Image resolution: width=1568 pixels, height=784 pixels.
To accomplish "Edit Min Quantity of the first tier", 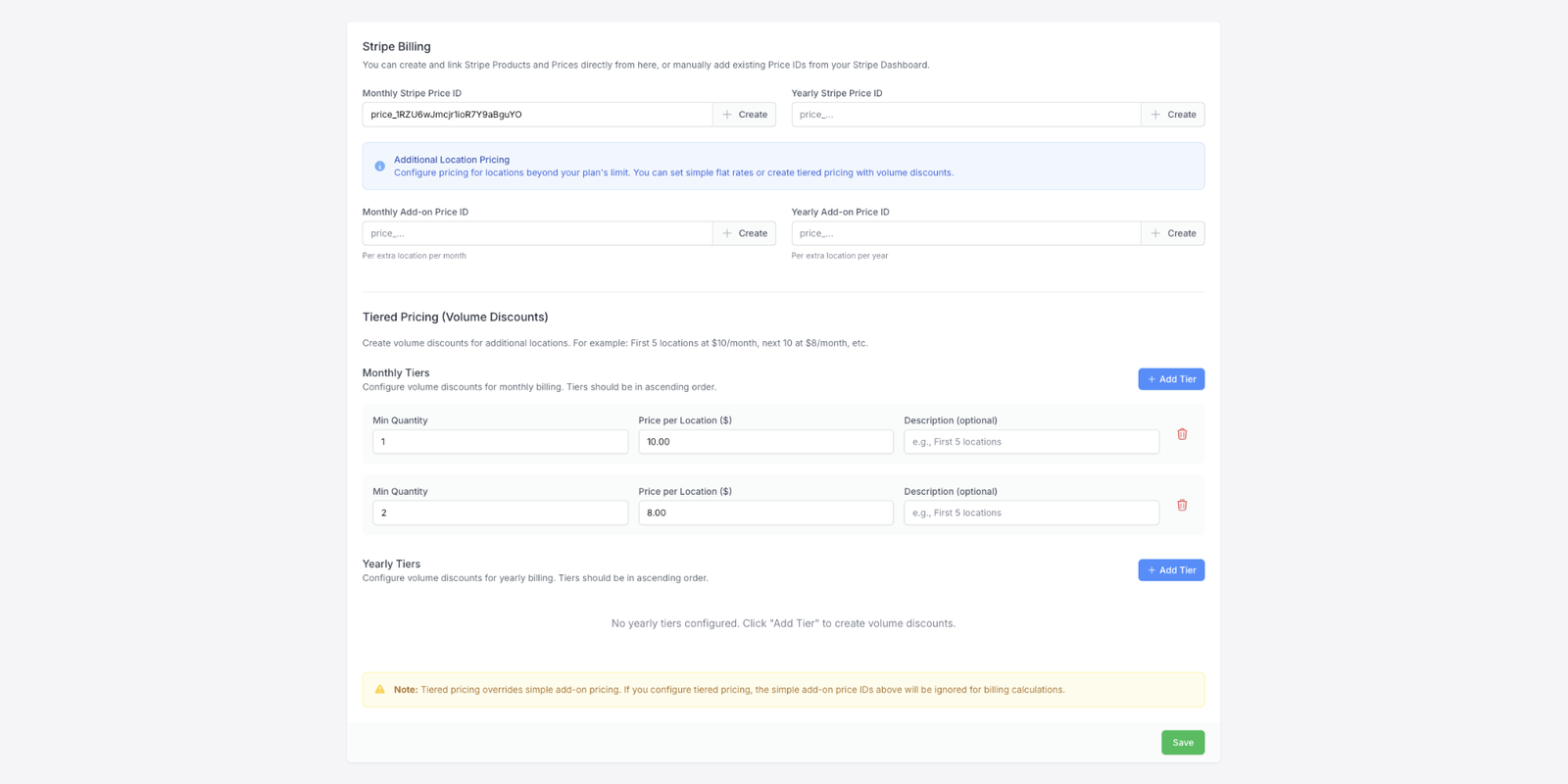I will point(500,442).
